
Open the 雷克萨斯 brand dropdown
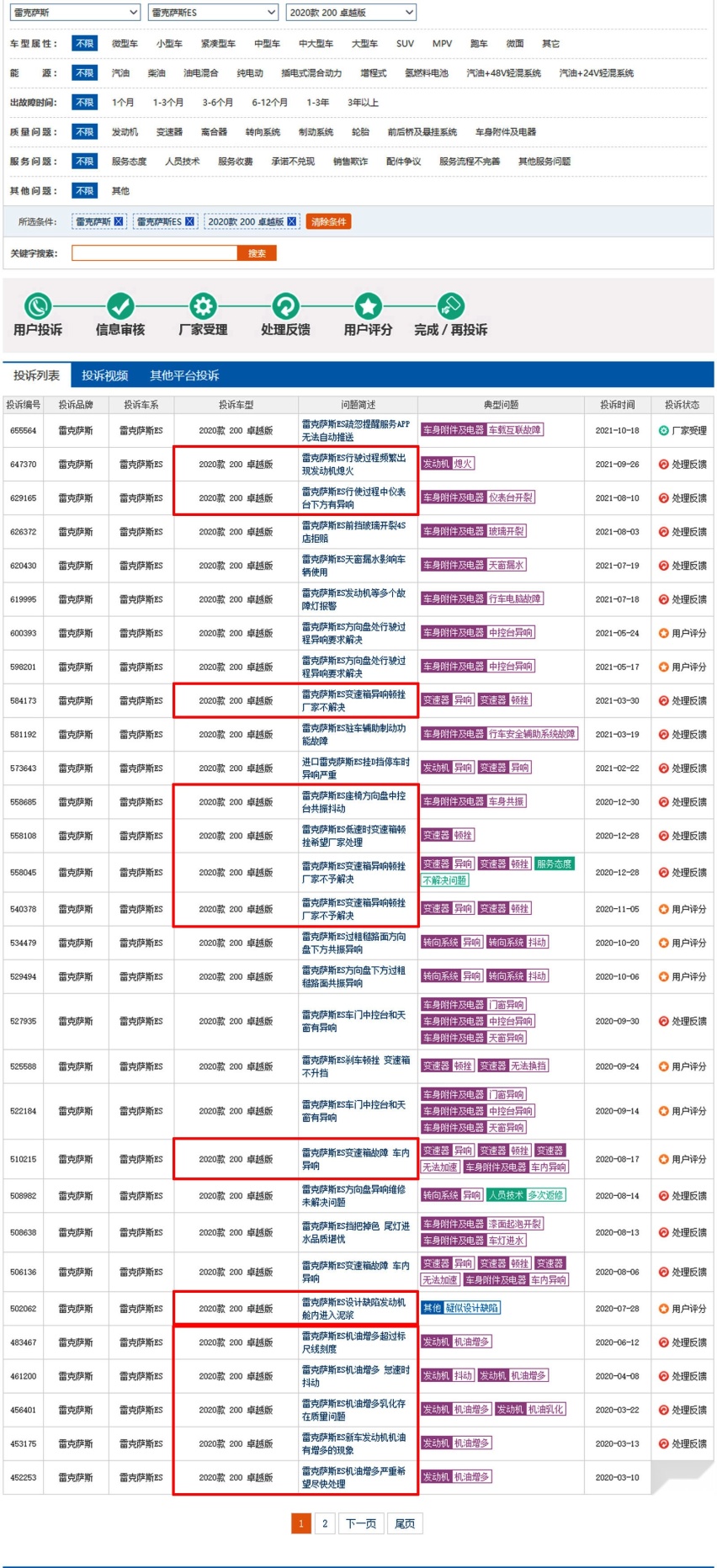[x=75, y=13]
